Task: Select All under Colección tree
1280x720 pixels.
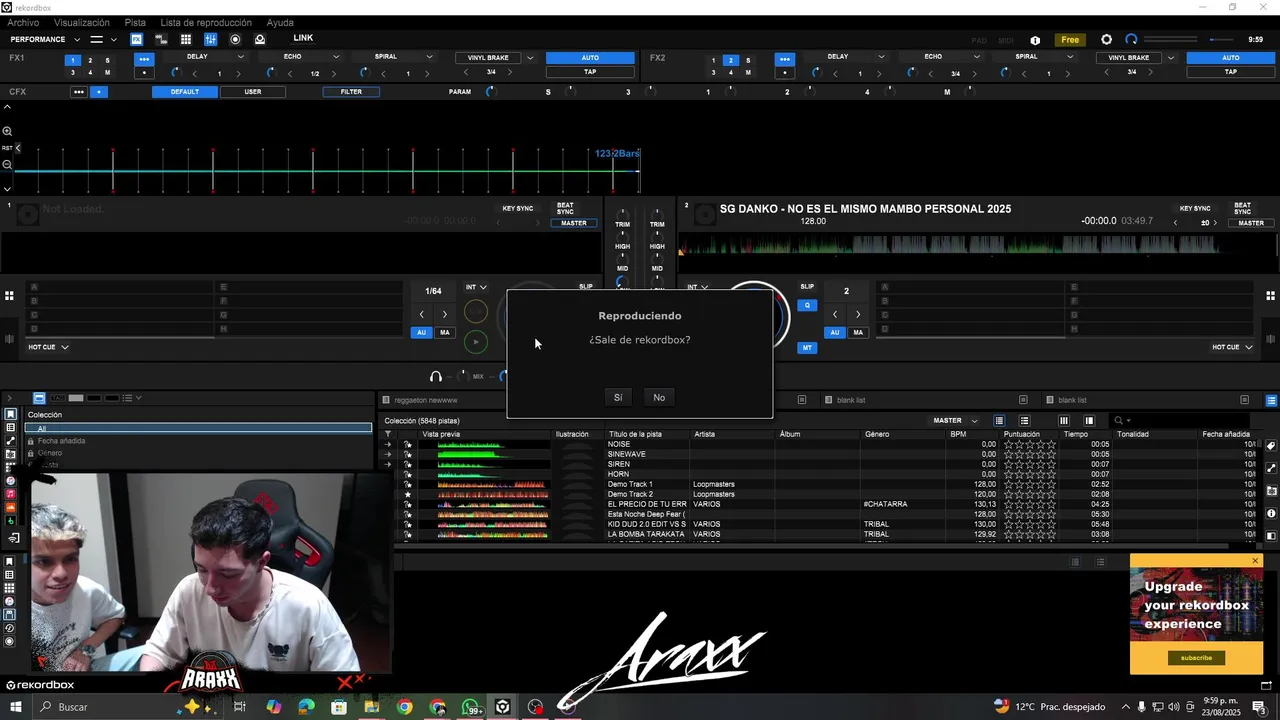Action: point(198,428)
